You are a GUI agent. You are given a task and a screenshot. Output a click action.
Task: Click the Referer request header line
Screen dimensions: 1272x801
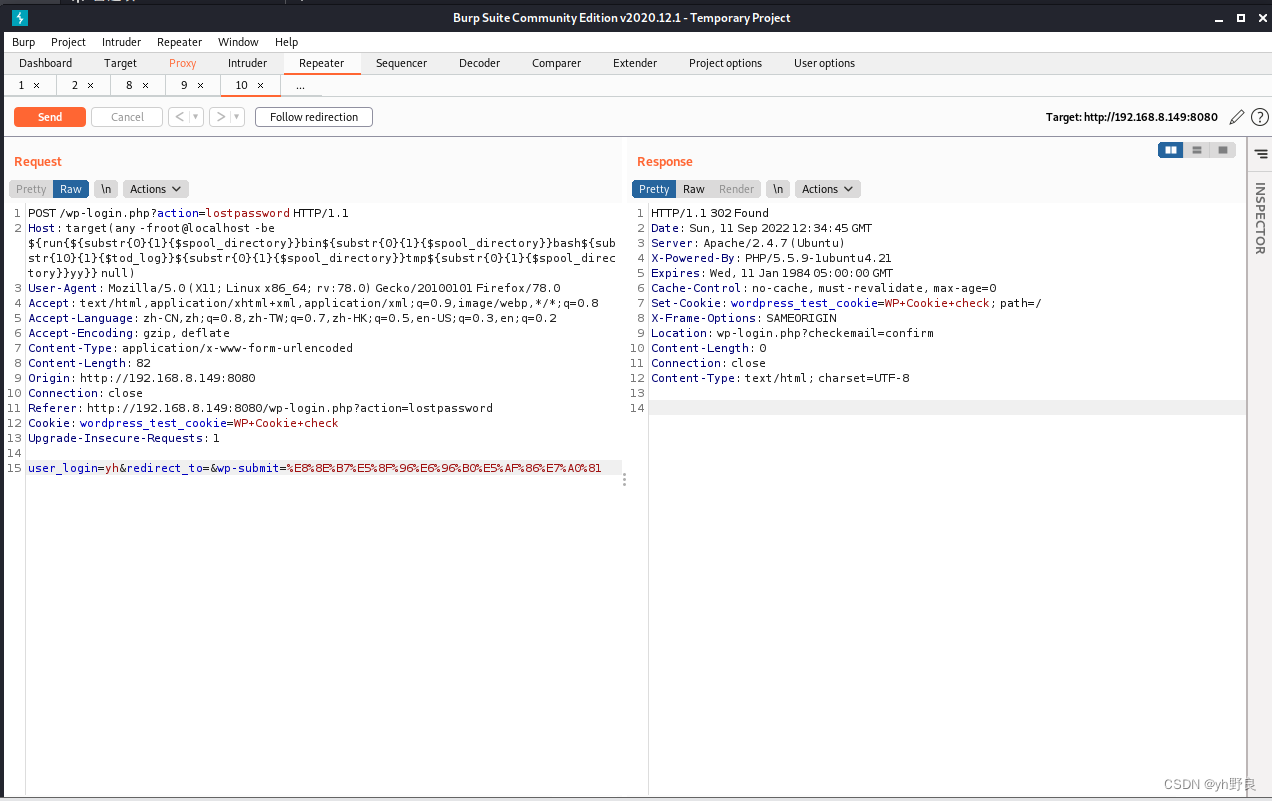(x=260, y=408)
